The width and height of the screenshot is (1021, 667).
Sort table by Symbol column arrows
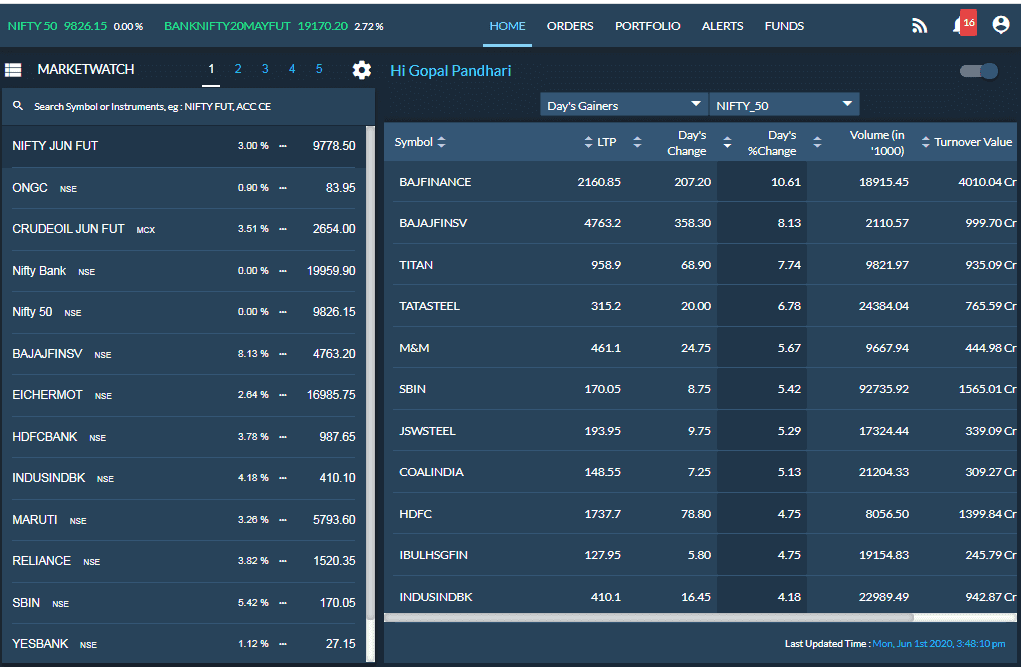coord(441,142)
